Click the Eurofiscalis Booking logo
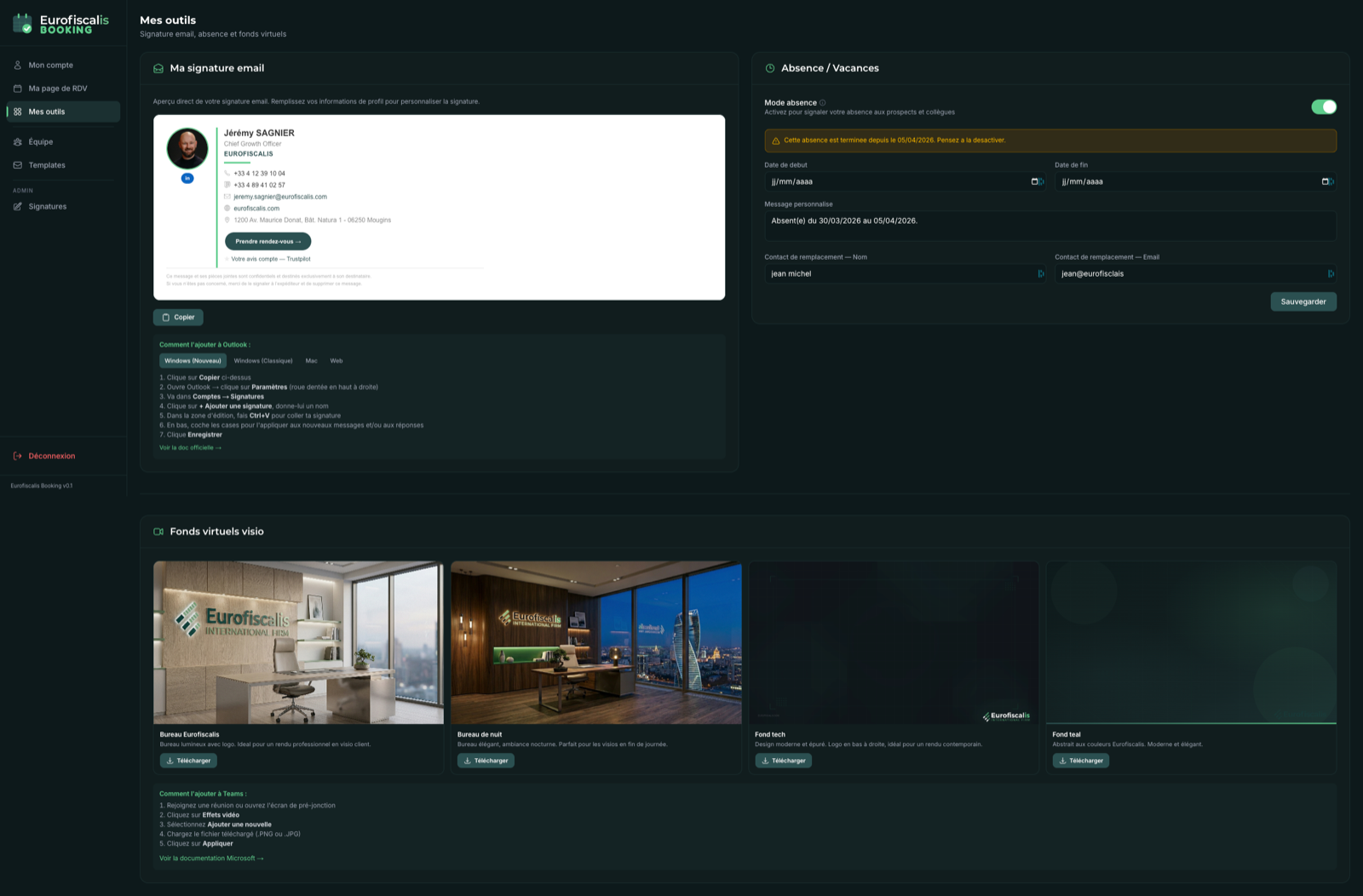This screenshot has width=1363, height=896. (60, 24)
